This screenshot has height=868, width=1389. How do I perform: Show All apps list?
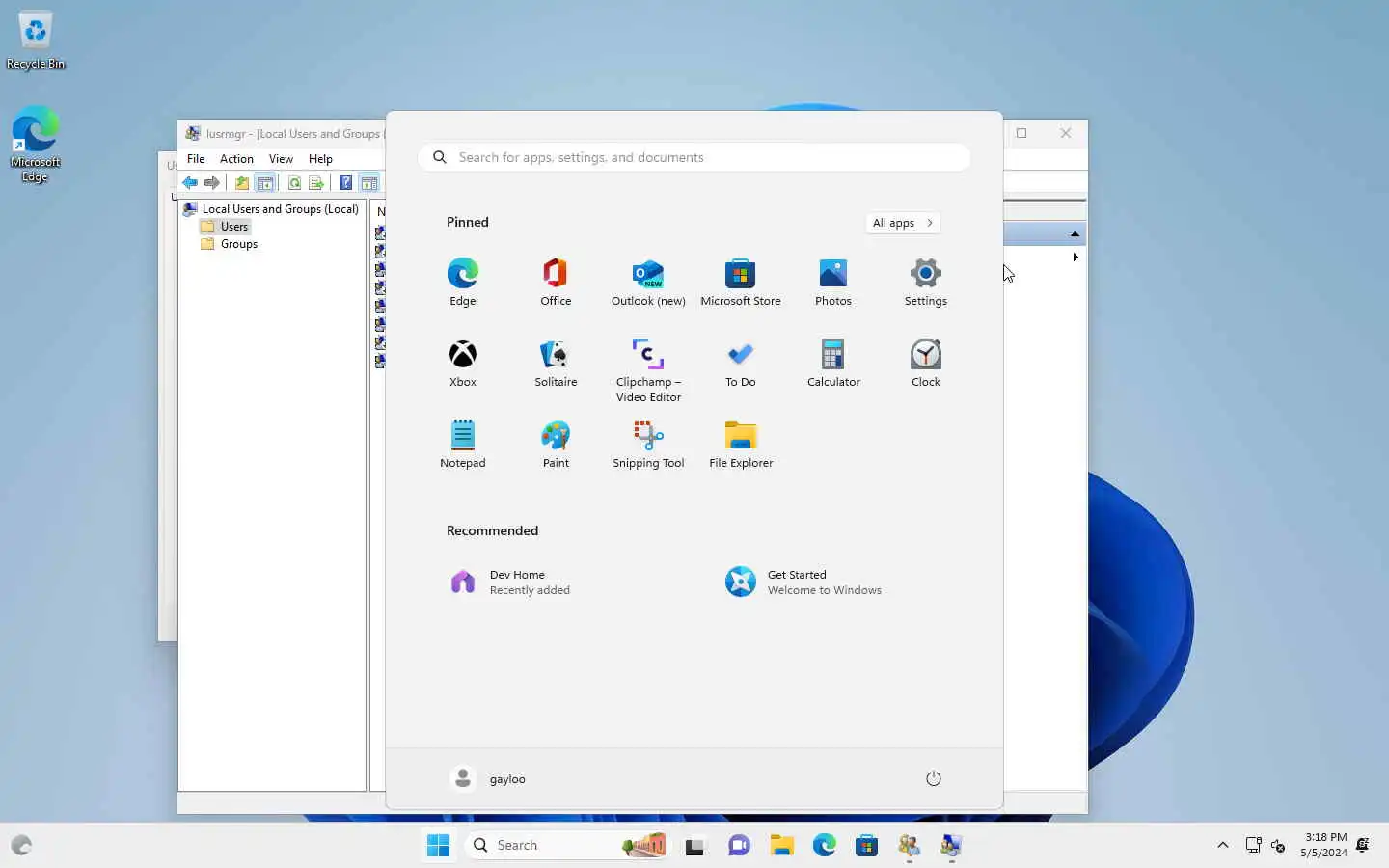pyautogui.click(x=903, y=223)
